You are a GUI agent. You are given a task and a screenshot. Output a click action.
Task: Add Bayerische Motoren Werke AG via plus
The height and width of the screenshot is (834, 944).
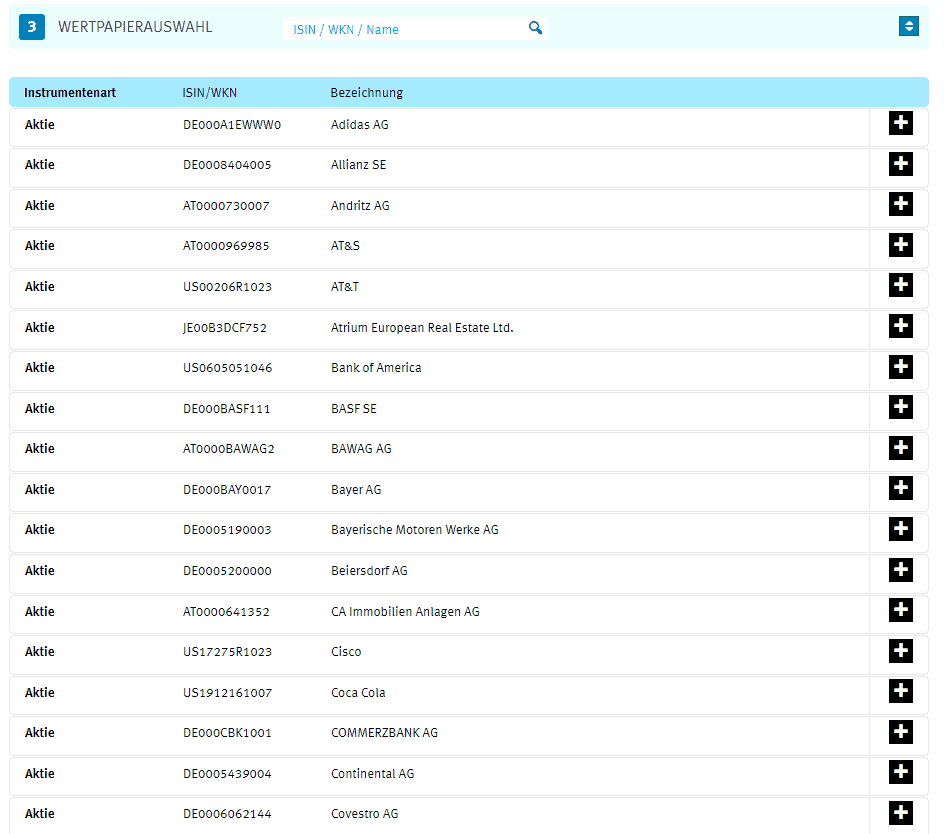point(901,529)
